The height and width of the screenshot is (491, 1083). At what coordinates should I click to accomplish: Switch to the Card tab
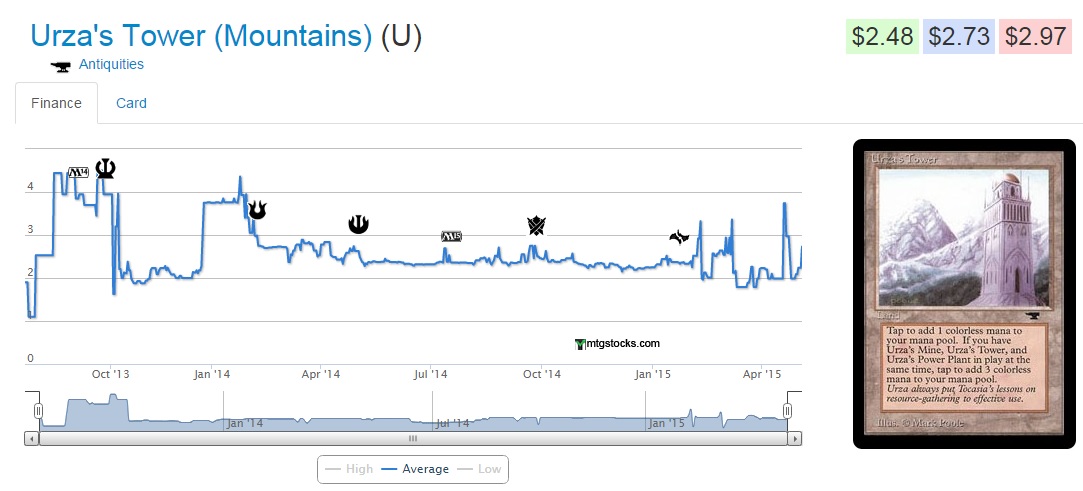tap(131, 103)
